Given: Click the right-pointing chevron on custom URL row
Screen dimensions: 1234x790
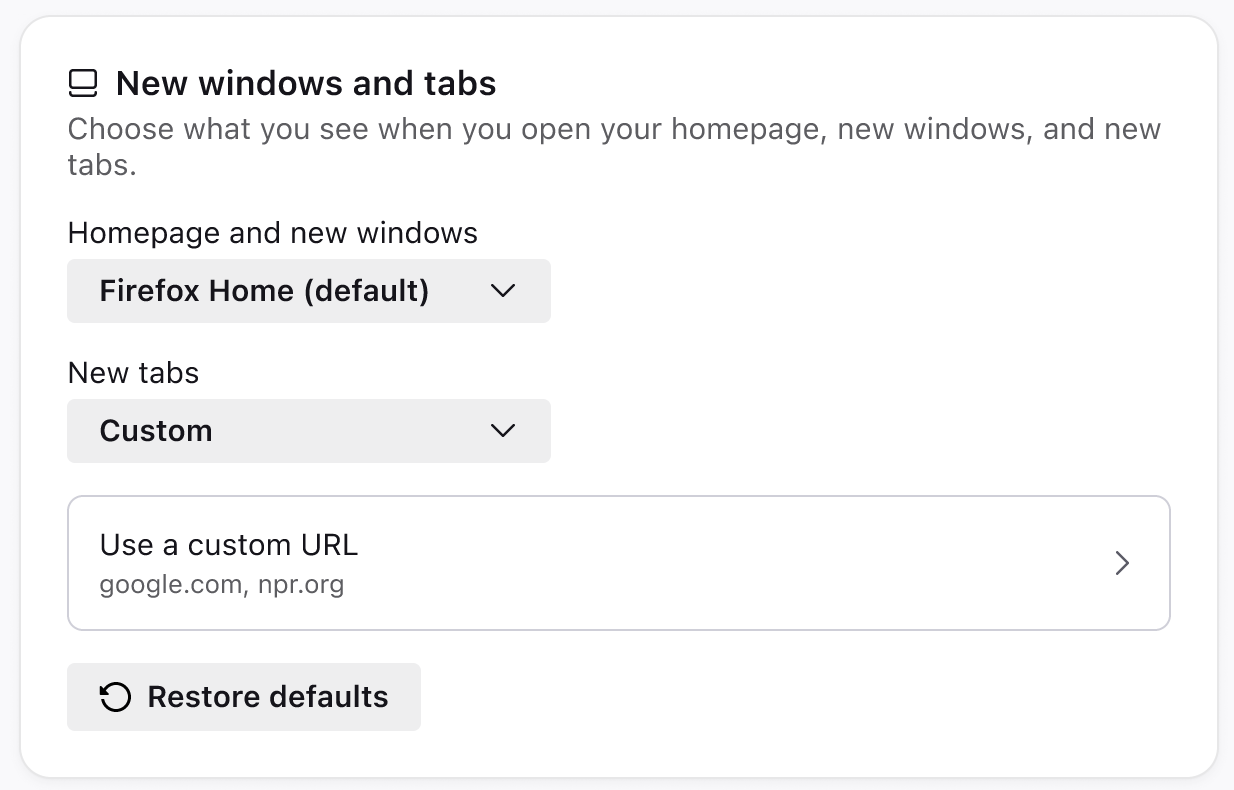Looking at the screenshot, I should tap(1122, 563).
